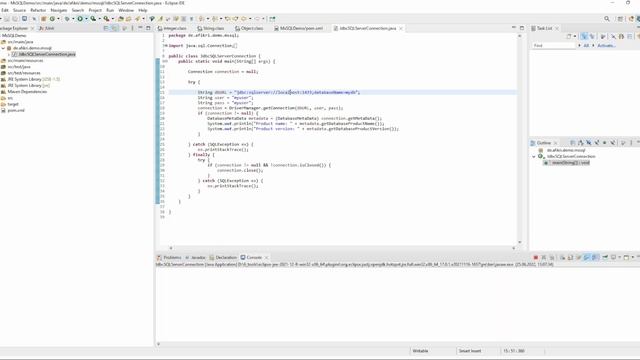
Task: Open the Refactor menu
Action: 38,10
